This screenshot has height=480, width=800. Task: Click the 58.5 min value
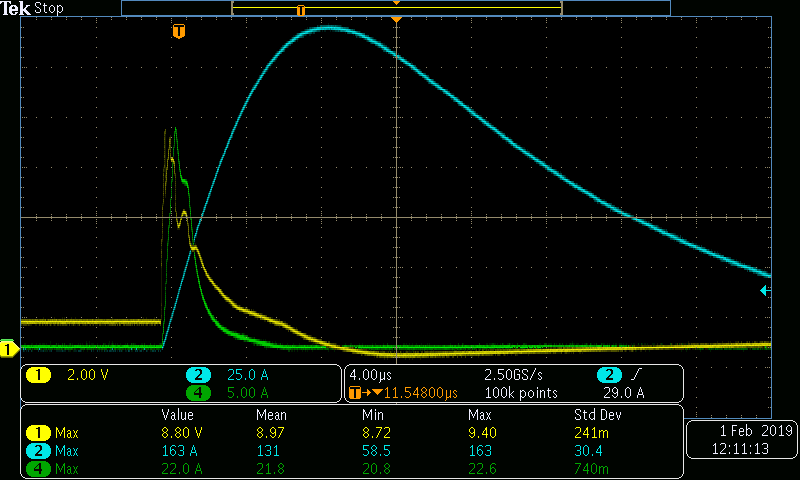(x=376, y=451)
